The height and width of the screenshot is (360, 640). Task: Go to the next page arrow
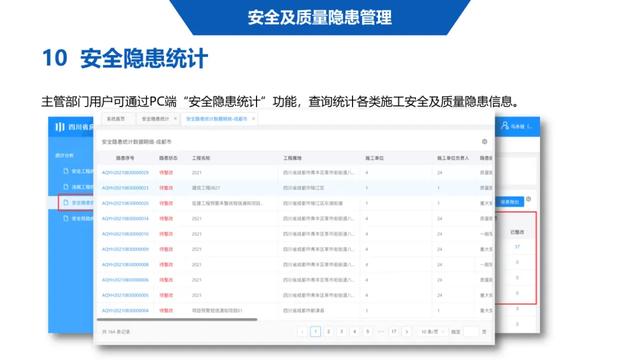[407, 332]
